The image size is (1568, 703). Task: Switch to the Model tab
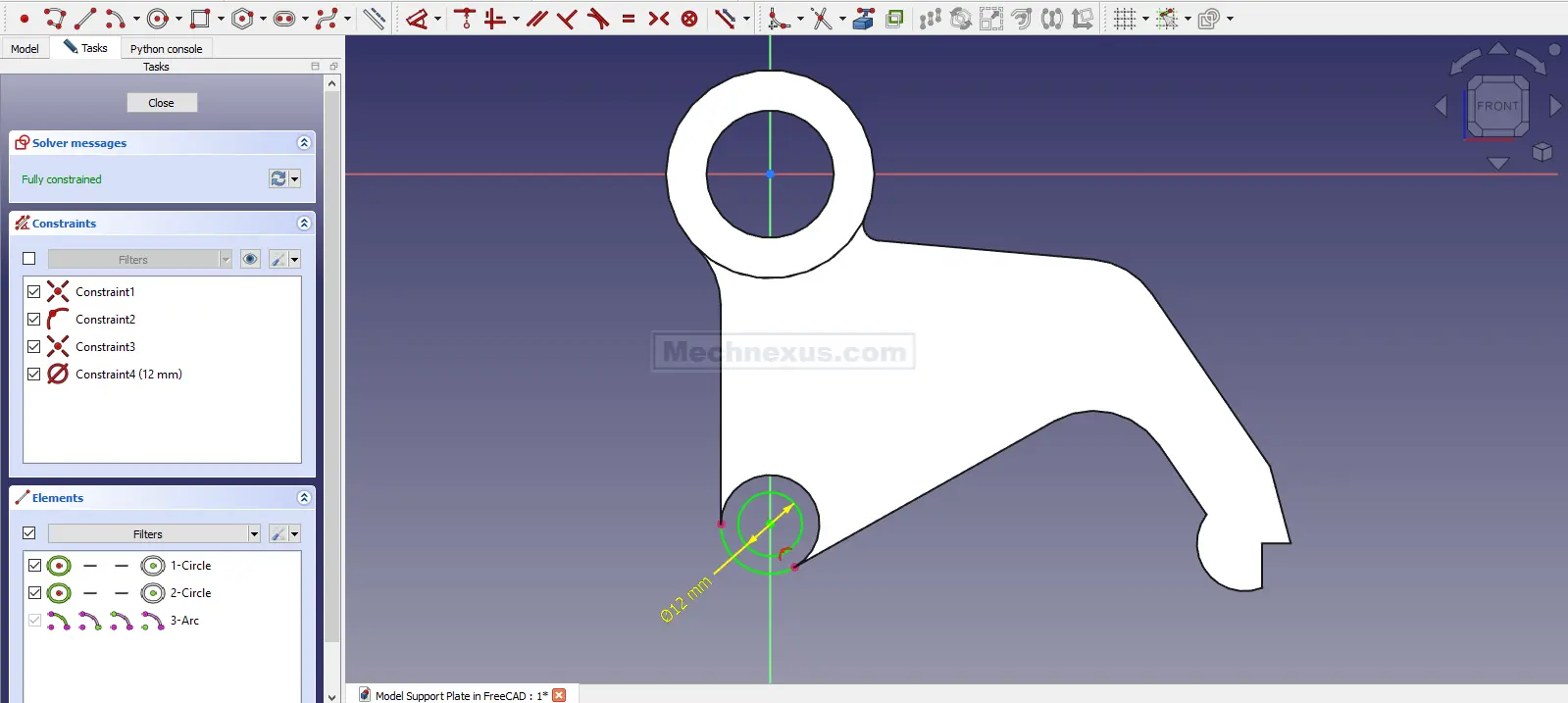25,48
